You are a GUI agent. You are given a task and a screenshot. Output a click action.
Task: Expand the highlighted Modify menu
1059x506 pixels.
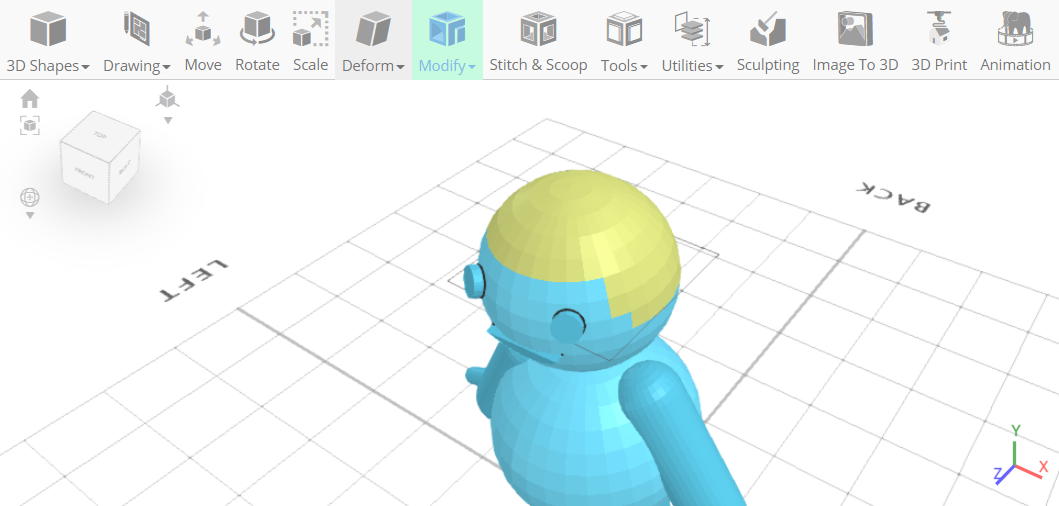click(447, 41)
